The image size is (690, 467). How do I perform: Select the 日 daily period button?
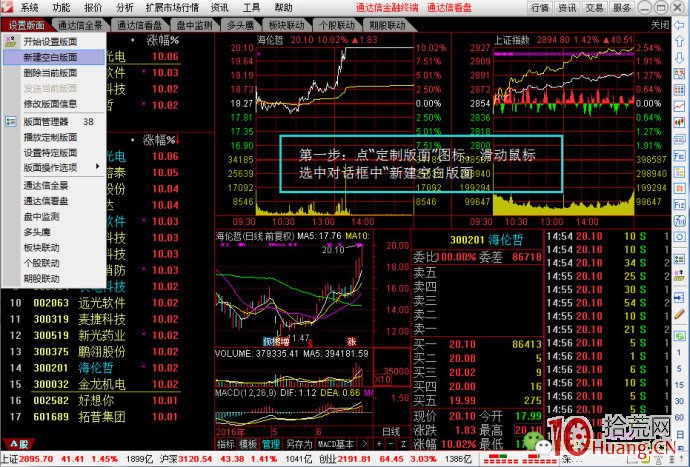tap(679, 433)
